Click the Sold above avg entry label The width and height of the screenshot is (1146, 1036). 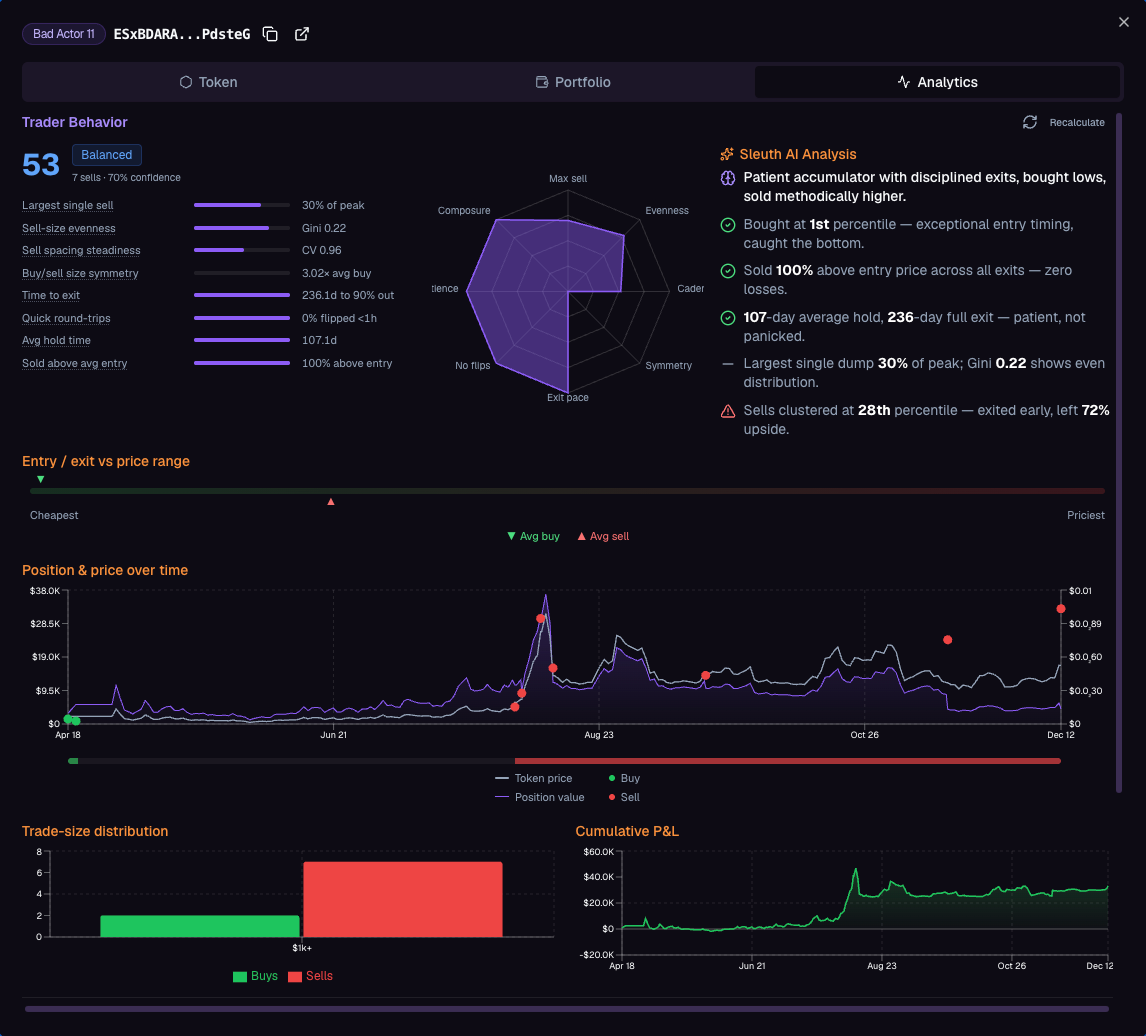[75, 363]
